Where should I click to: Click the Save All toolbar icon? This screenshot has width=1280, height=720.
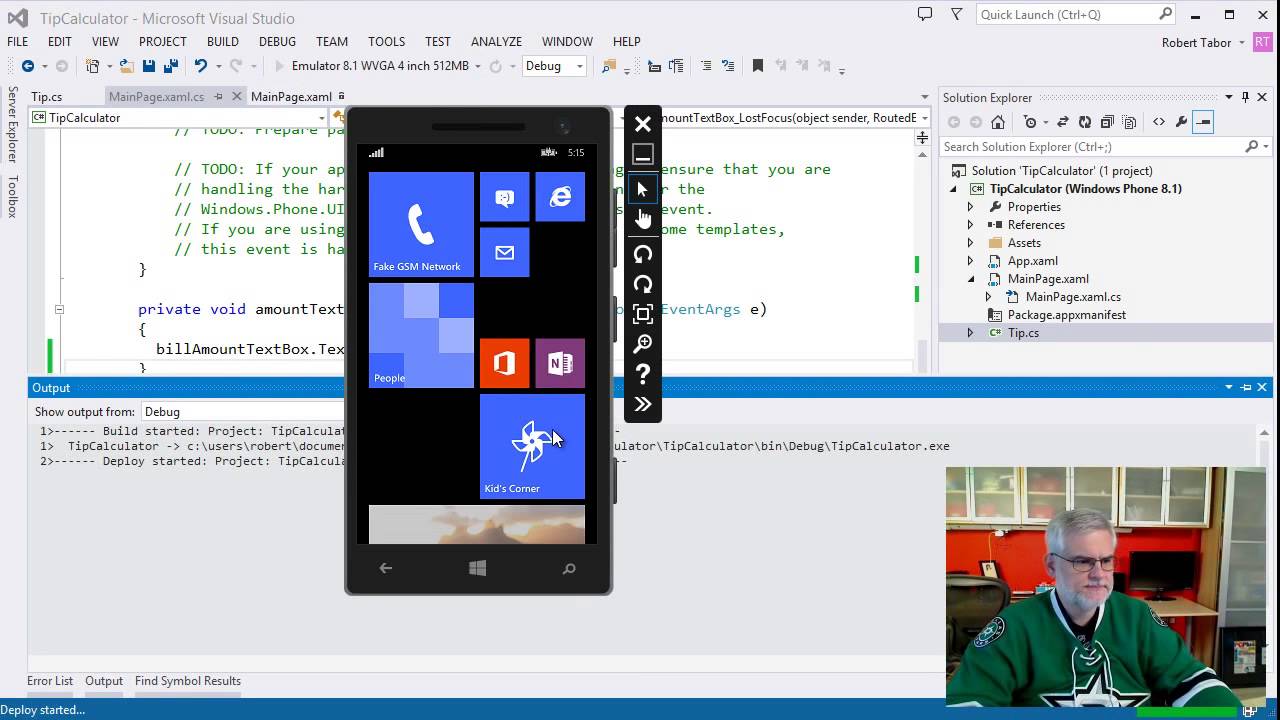pyautogui.click(x=168, y=66)
